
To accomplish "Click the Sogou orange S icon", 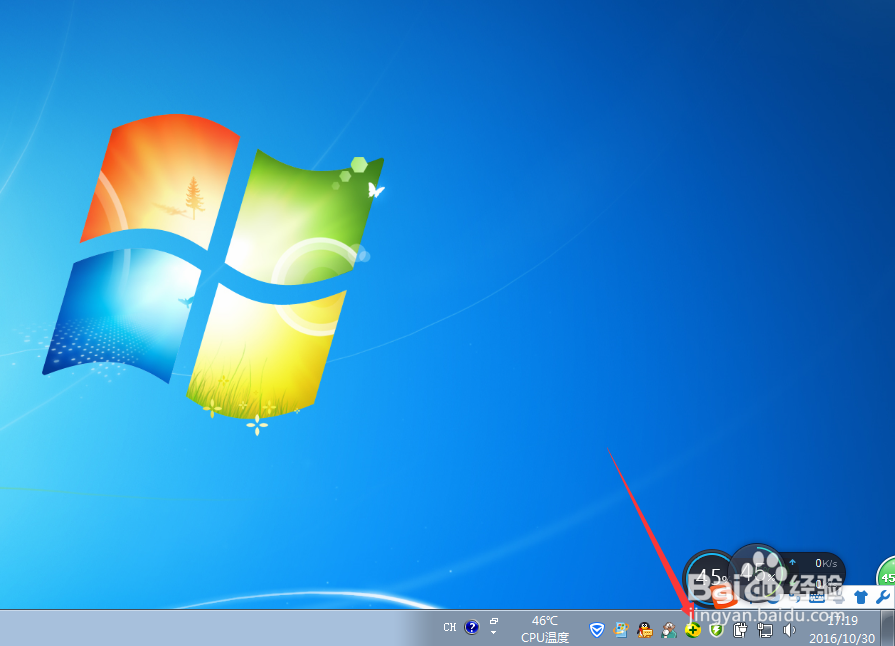I will pyautogui.click(x=724, y=597).
